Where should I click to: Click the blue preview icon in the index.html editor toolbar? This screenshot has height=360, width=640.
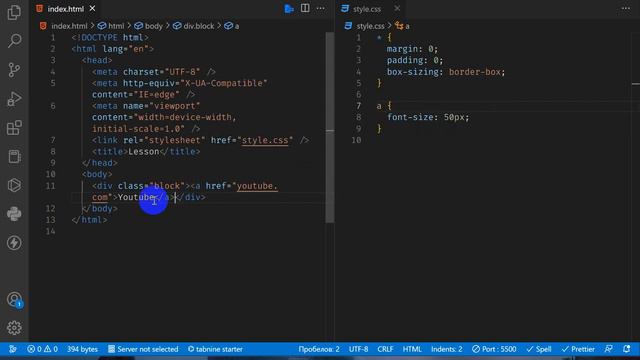[289, 9]
